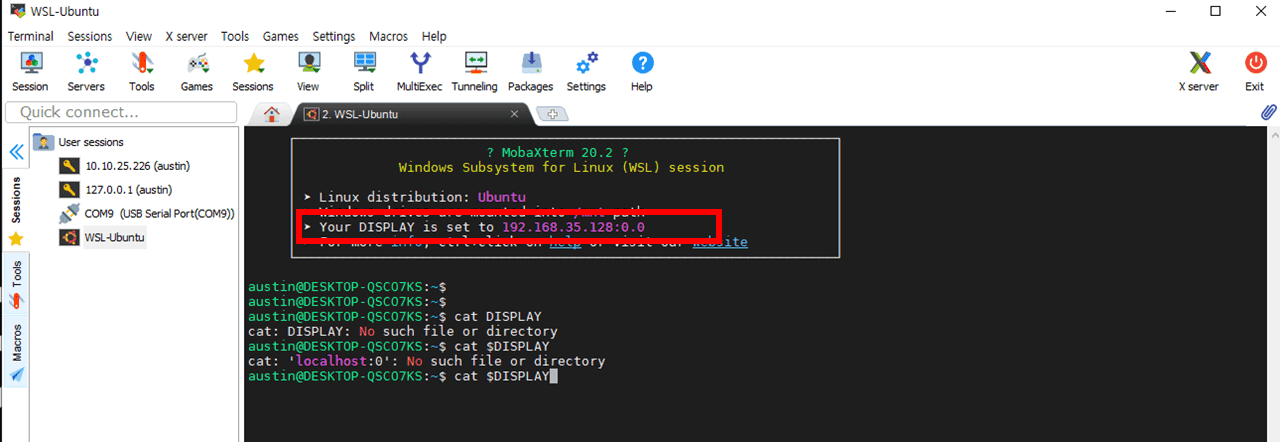Open a new tab with plus button
This screenshot has height=442, width=1280.
[x=551, y=114]
